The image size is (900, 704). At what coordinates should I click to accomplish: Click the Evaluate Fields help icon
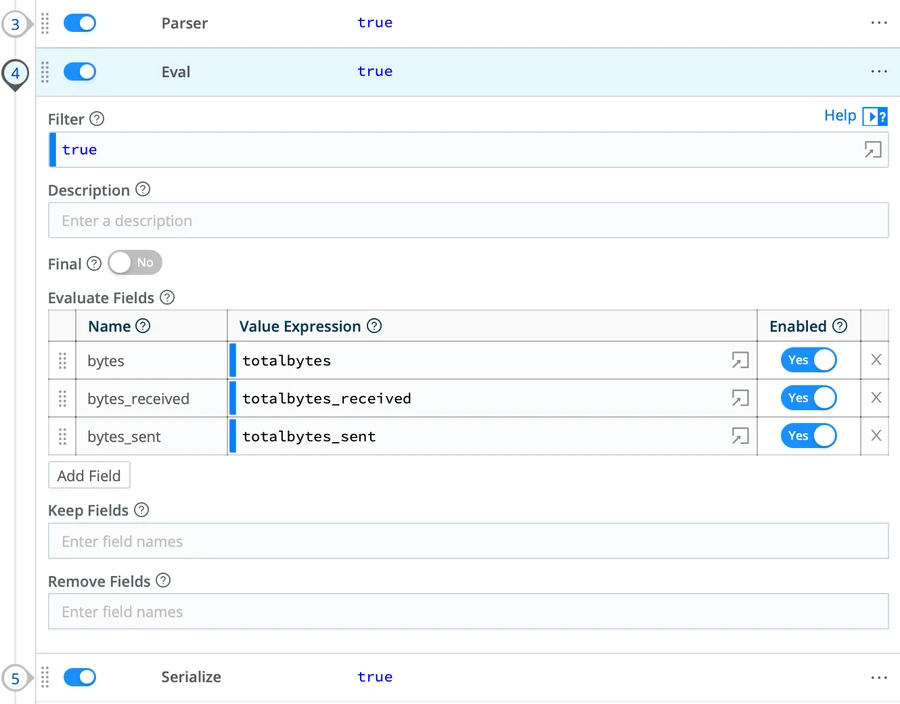tap(167, 298)
